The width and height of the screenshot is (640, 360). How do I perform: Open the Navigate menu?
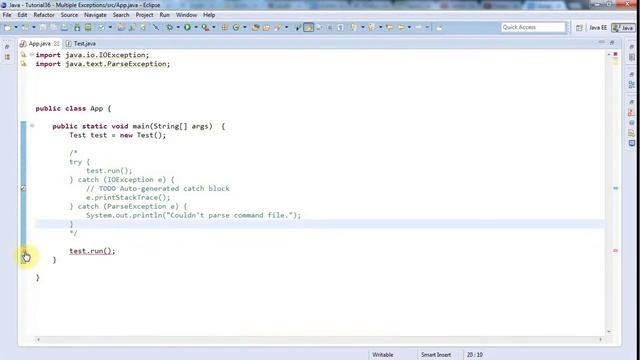(x=95, y=15)
